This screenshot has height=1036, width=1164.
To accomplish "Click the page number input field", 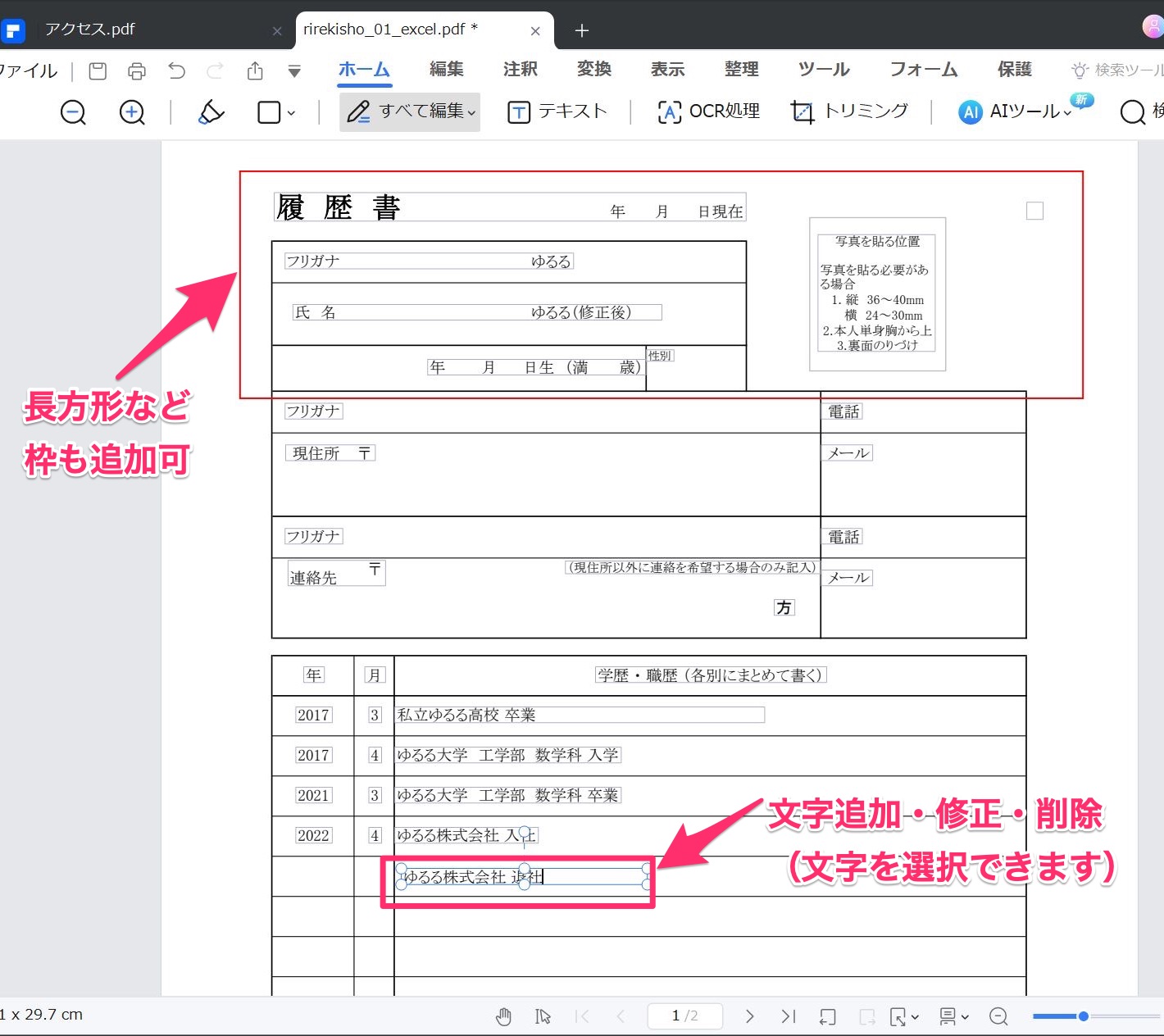I will pos(684,1016).
